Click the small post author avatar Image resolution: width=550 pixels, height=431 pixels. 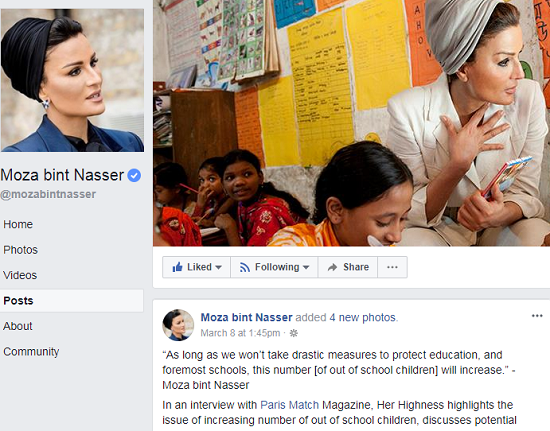coord(178,325)
